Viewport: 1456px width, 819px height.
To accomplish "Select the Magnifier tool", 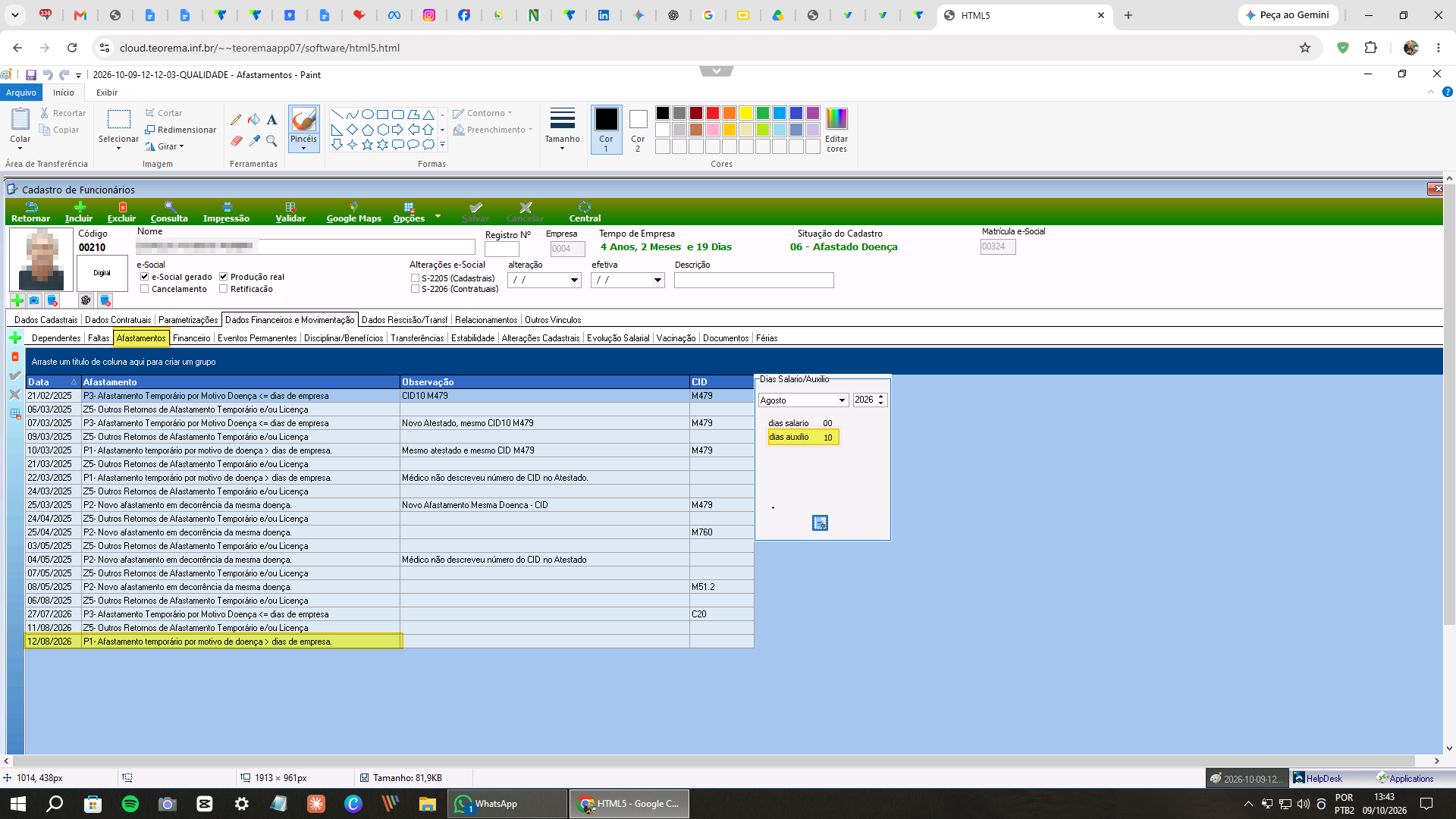I will click(271, 140).
